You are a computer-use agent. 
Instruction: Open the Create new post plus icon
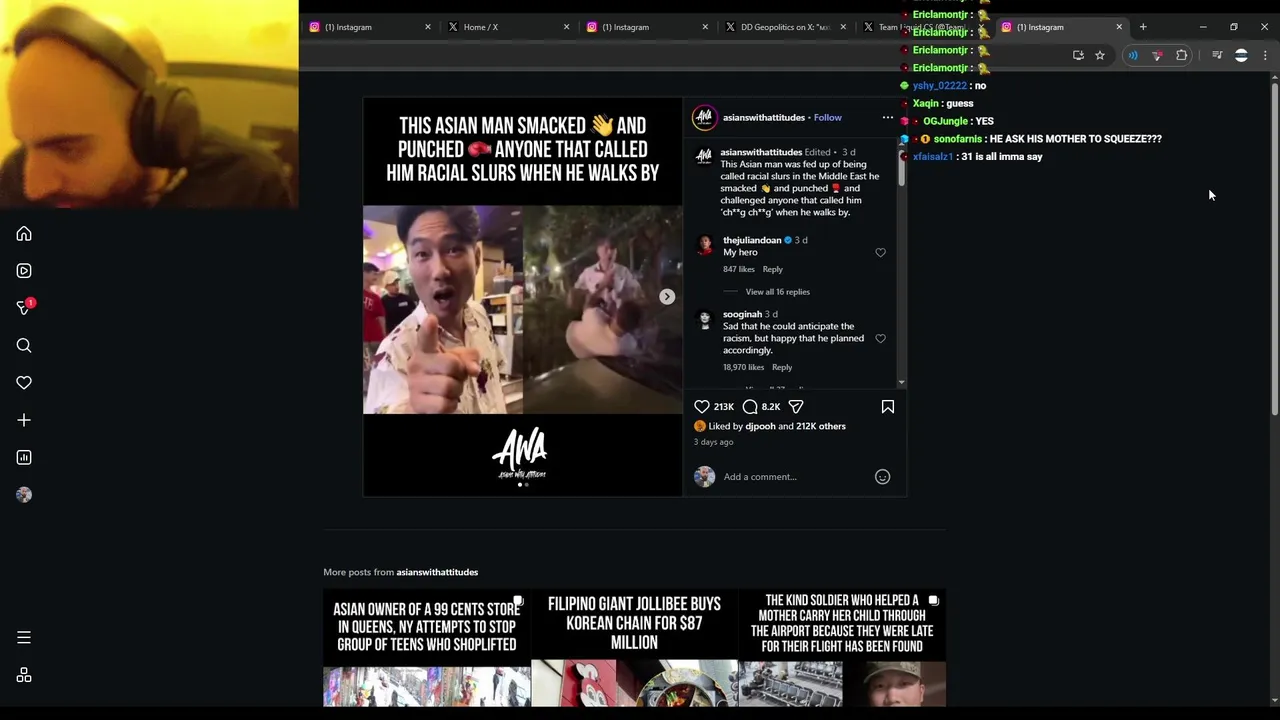click(24, 420)
